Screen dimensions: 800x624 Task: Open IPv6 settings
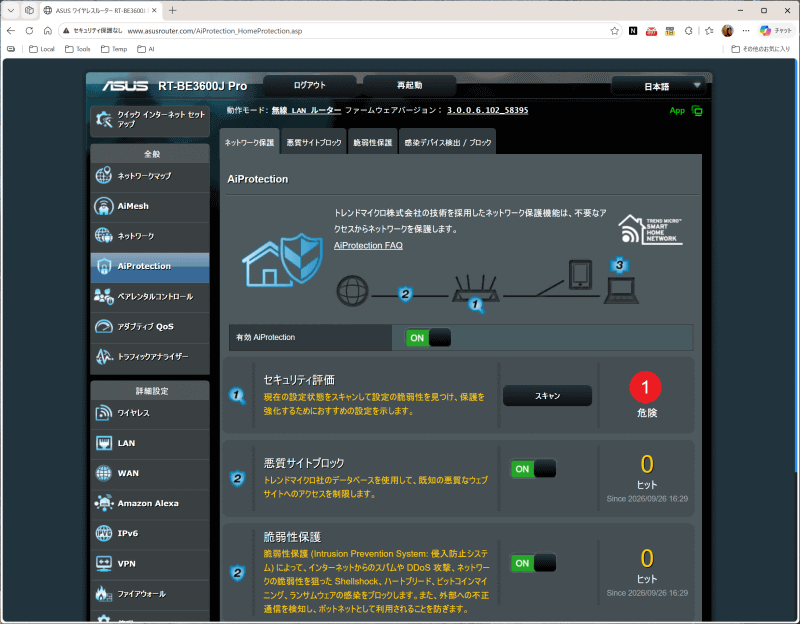pos(150,533)
